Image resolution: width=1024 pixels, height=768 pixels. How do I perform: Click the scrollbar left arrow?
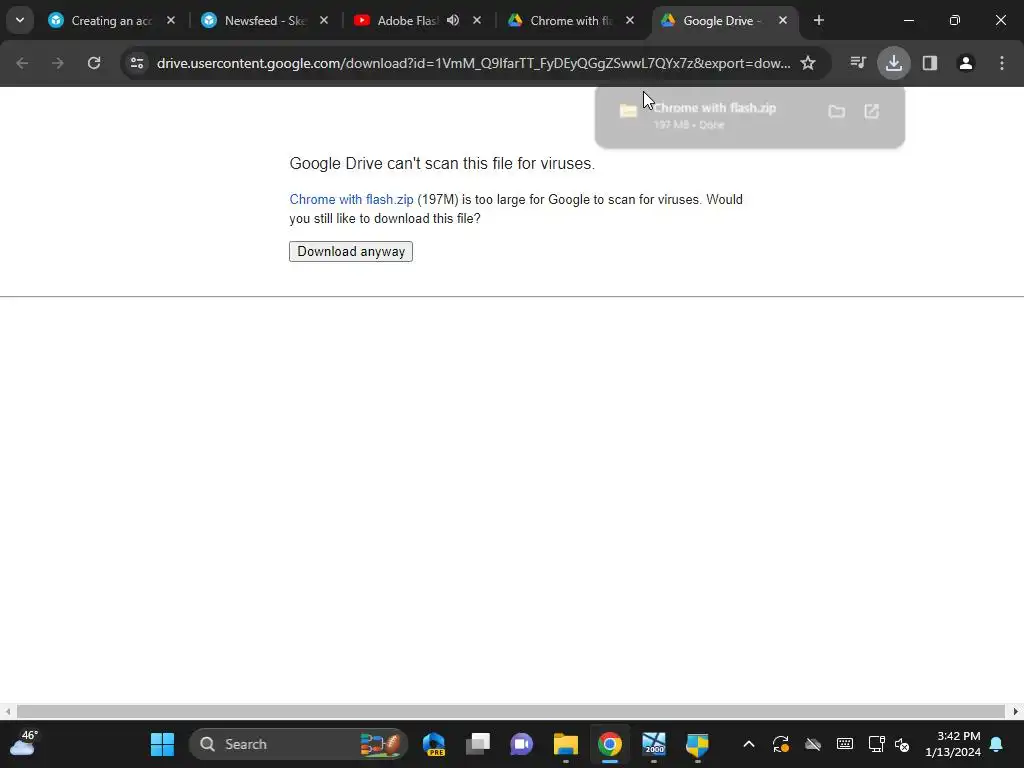click(x=7, y=711)
